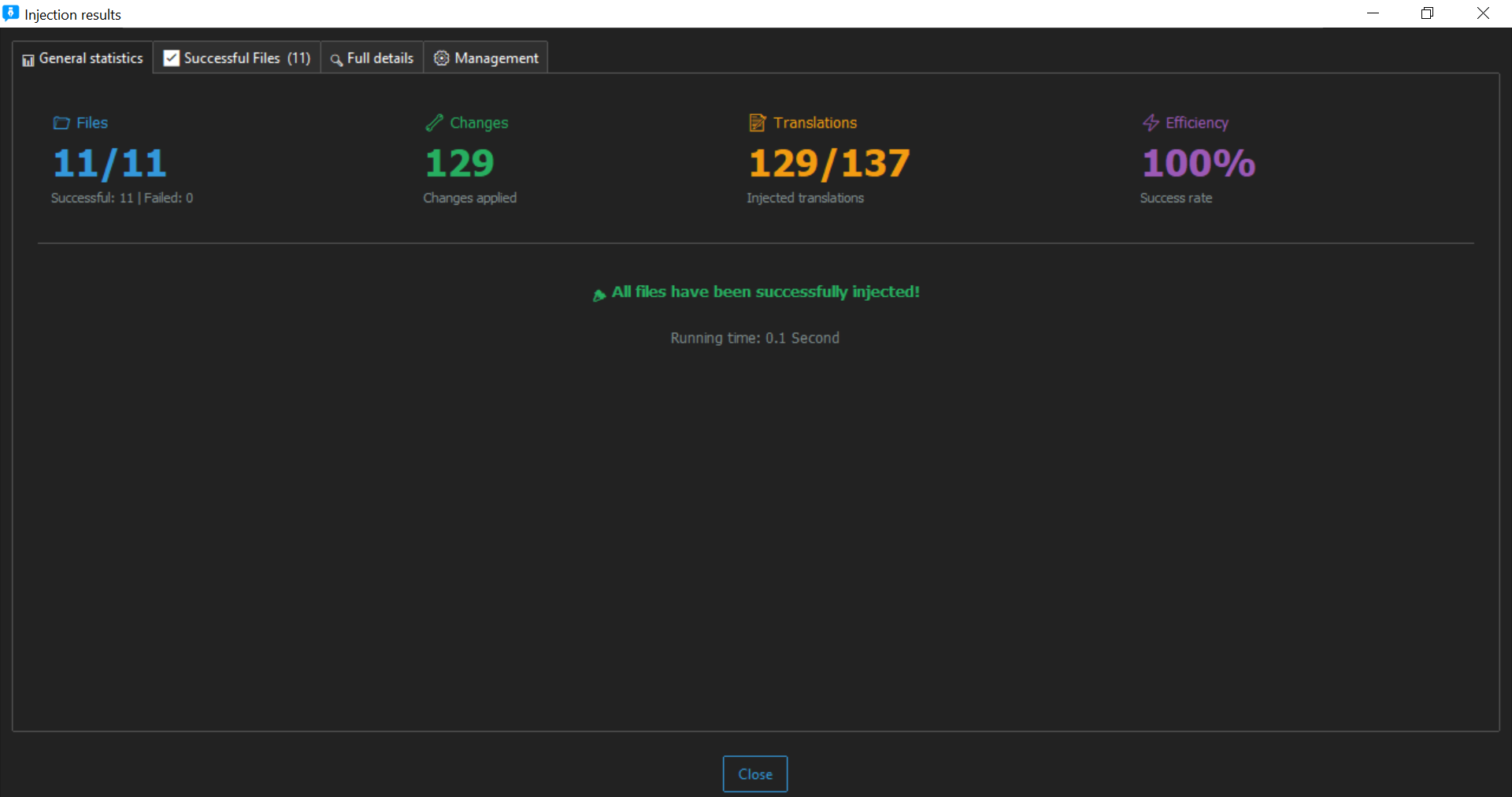Viewport: 1512px width, 797px height.
Task: Switch to the General statistics tab
Action: pyautogui.click(x=83, y=58)
